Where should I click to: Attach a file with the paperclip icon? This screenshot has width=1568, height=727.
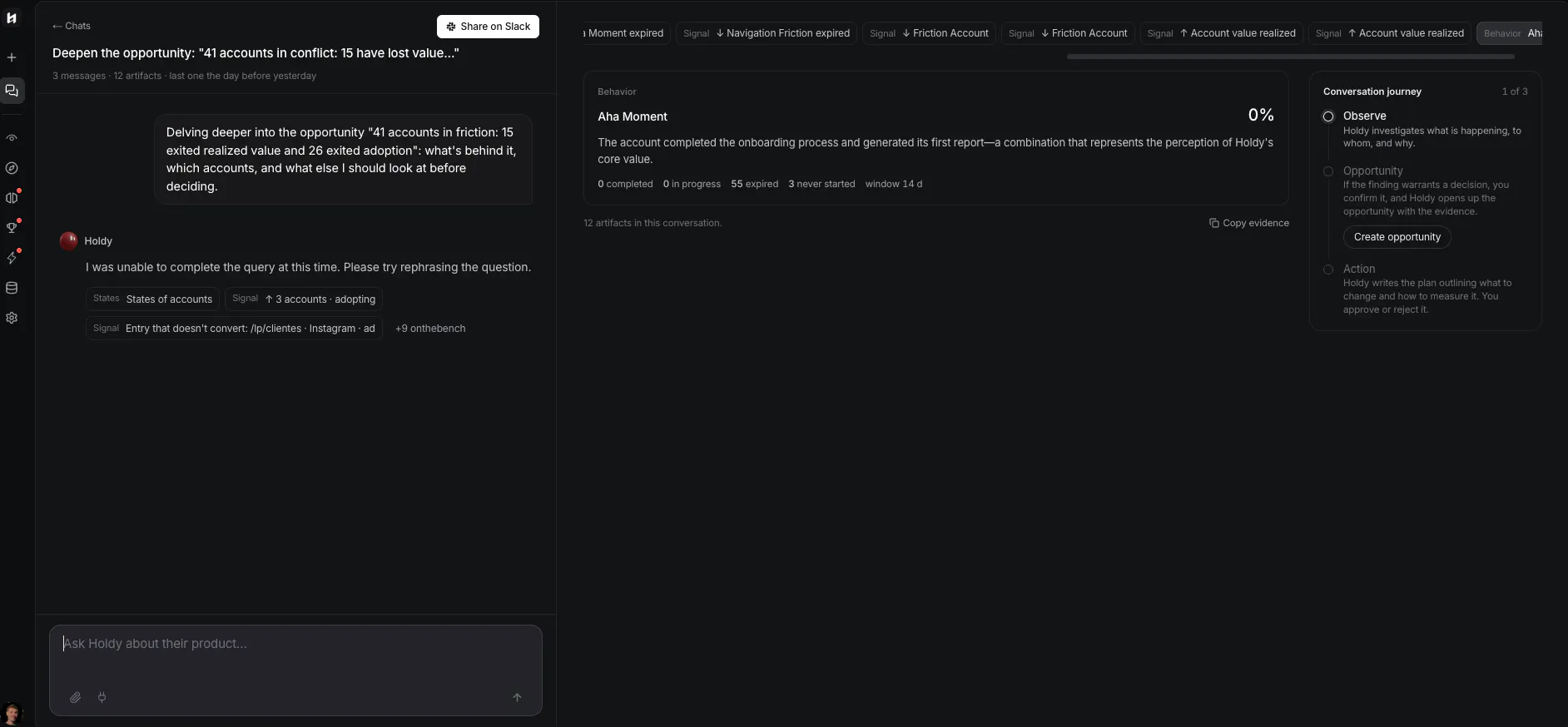click(75, 698)
